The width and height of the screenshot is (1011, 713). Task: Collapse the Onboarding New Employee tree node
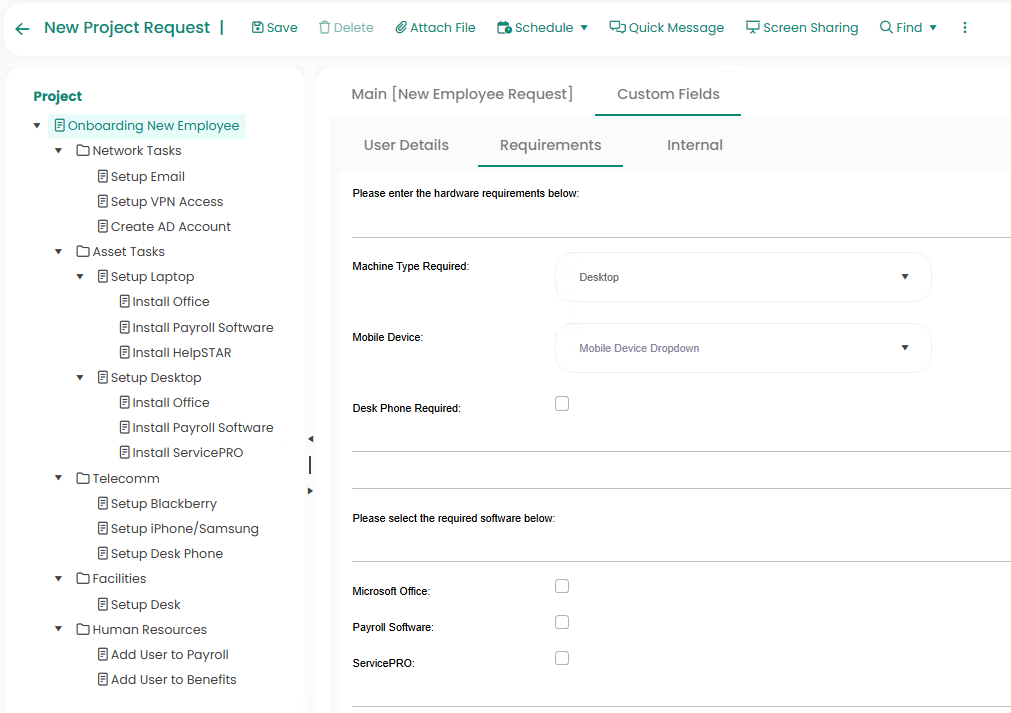point(37,126)
